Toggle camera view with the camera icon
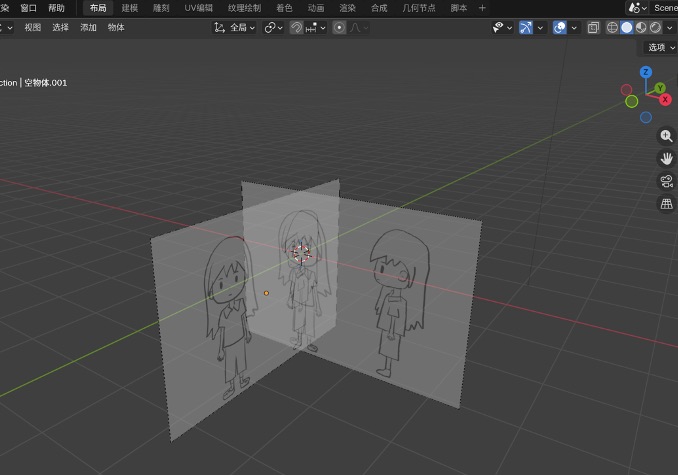 click(666, 181)
